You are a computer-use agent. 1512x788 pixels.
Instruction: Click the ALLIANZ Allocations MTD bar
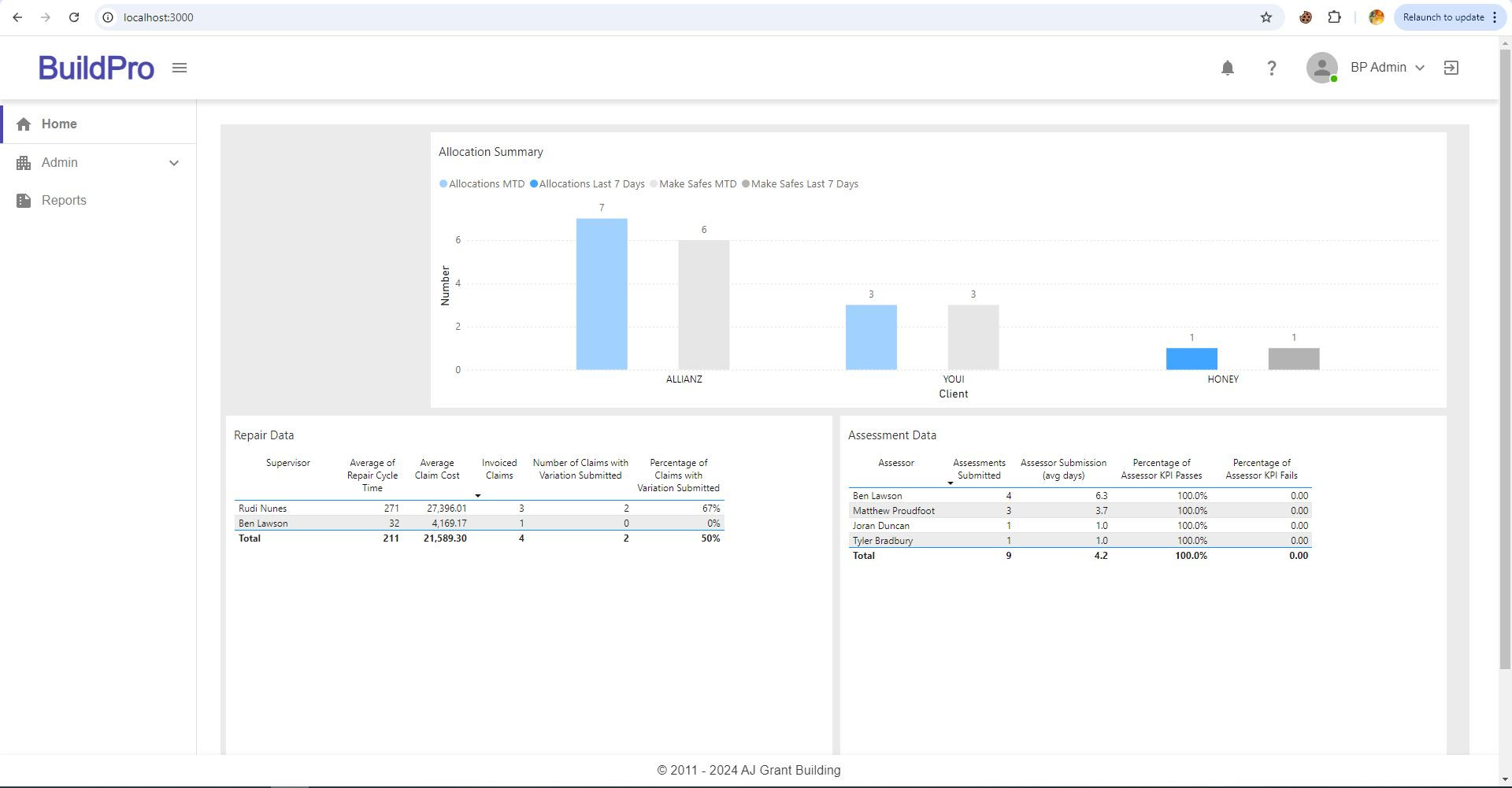pos(602,294)
